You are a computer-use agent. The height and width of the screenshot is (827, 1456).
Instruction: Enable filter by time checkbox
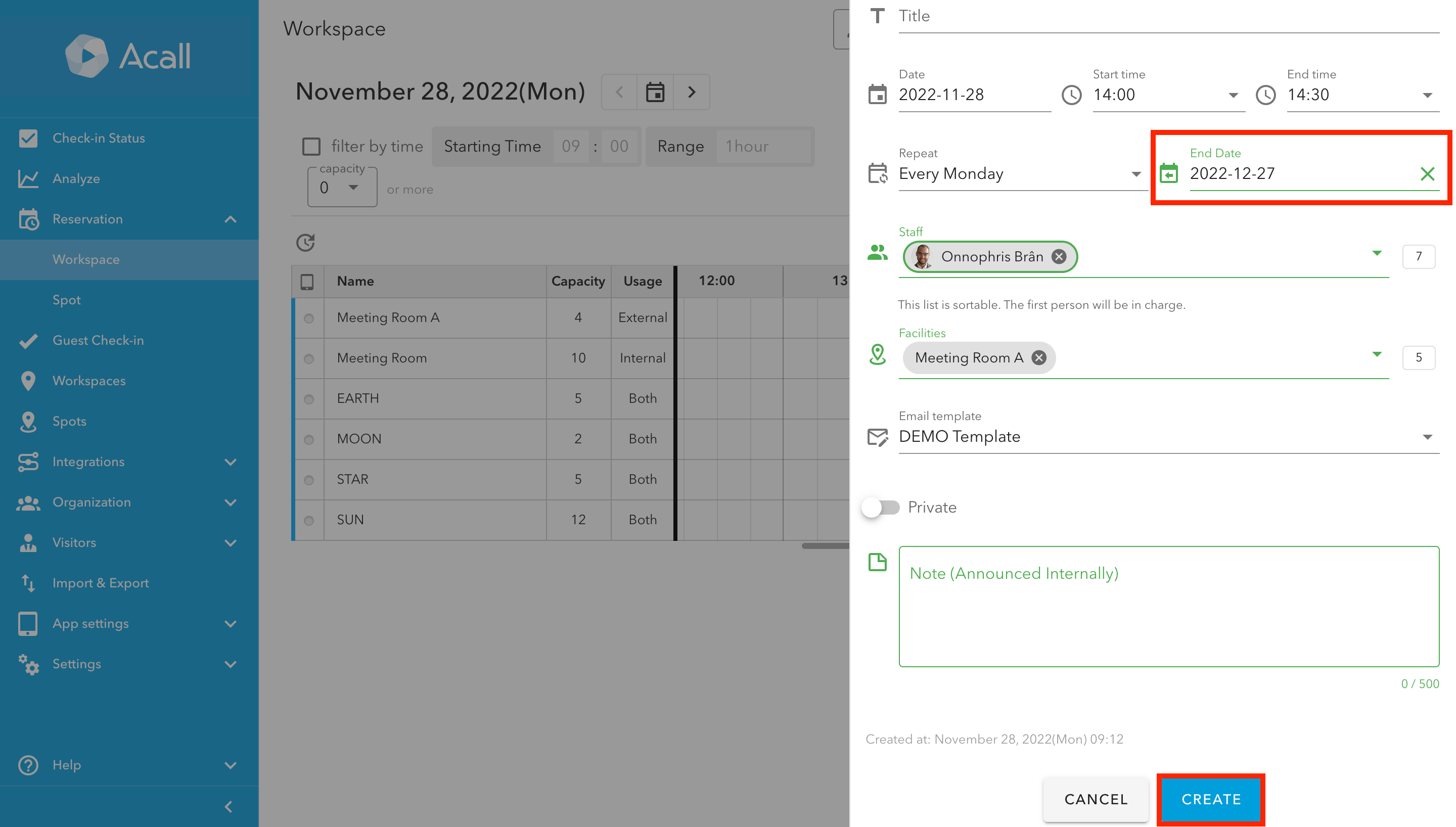311,147
